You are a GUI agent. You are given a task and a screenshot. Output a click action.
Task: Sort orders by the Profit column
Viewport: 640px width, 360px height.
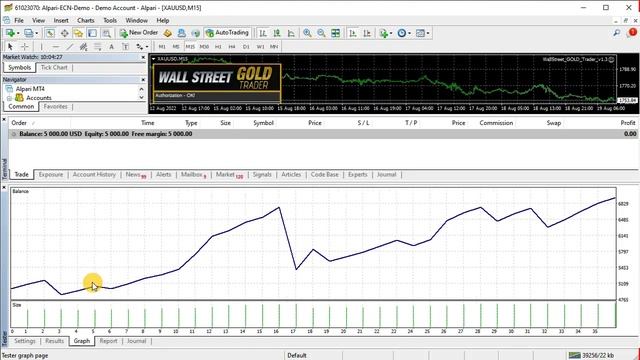[x=627, y=123]
